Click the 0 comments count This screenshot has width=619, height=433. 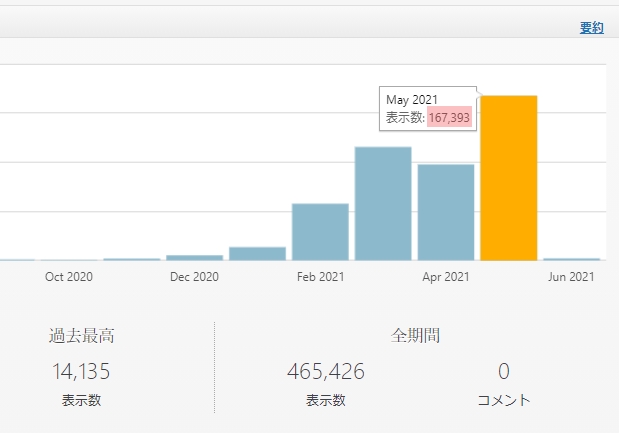(x=504, y=372)
